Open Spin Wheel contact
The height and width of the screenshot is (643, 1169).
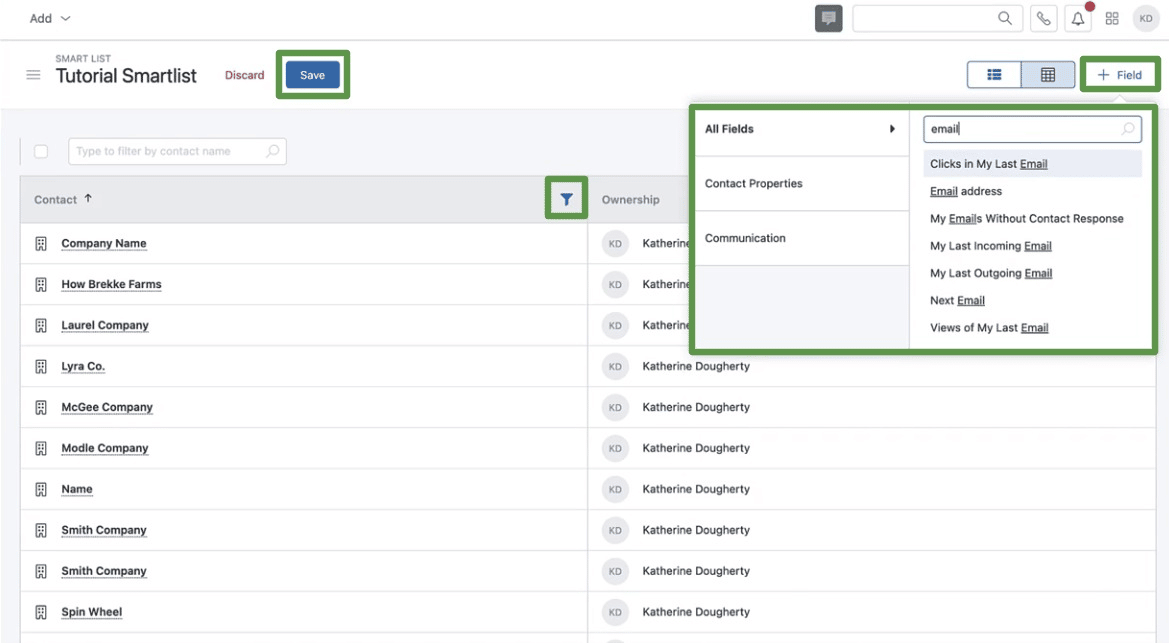(x=92, y=612)
